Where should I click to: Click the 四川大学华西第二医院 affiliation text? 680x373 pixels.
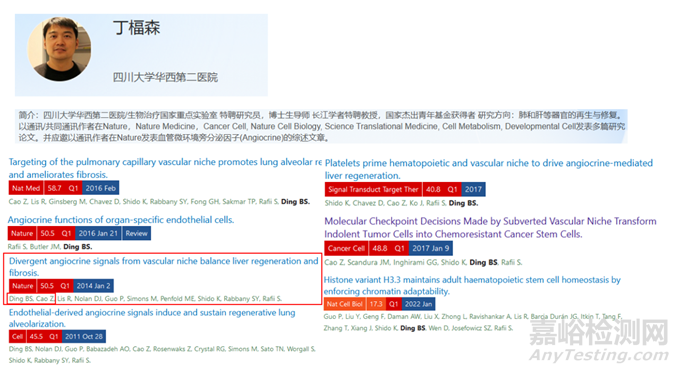pyautogui.click(x=165, y=77)
